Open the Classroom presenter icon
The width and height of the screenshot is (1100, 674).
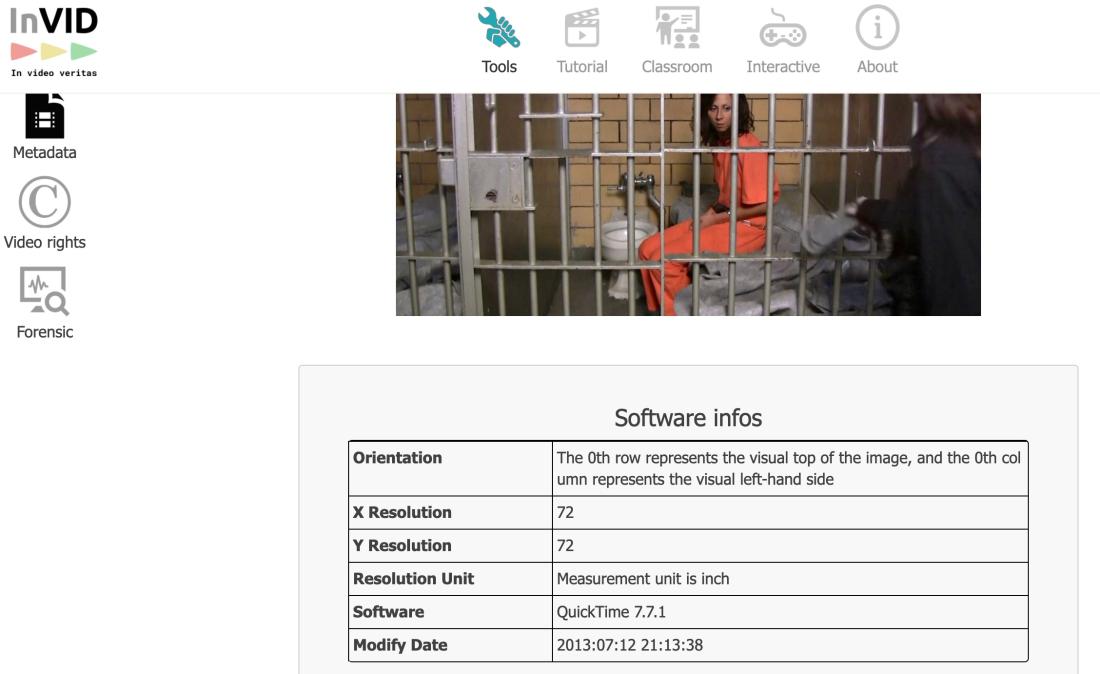(677, 28)
